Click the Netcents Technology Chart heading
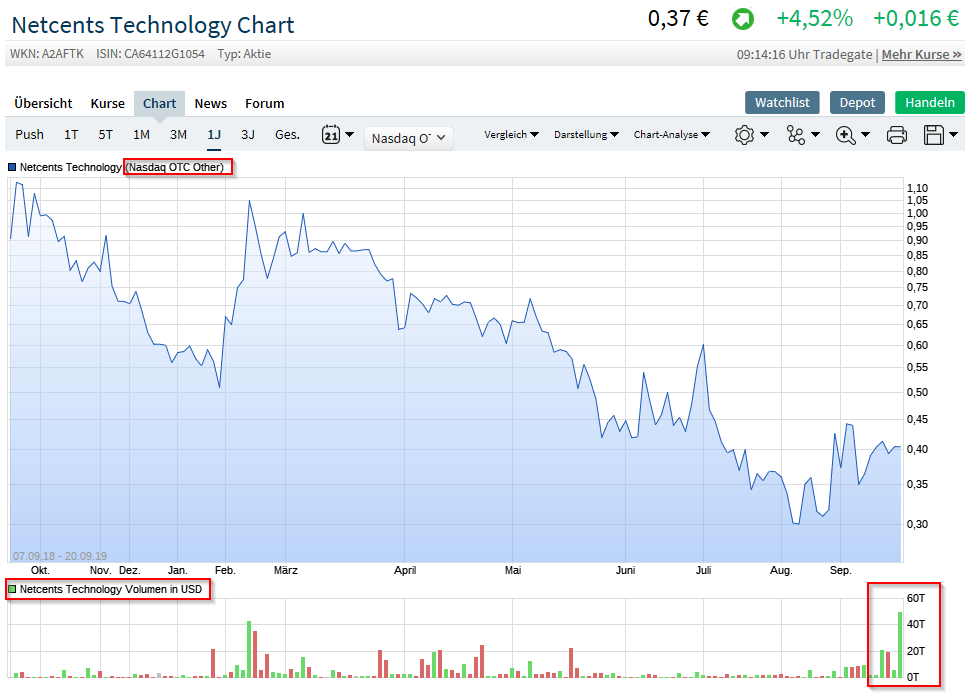 pos(153,25)
